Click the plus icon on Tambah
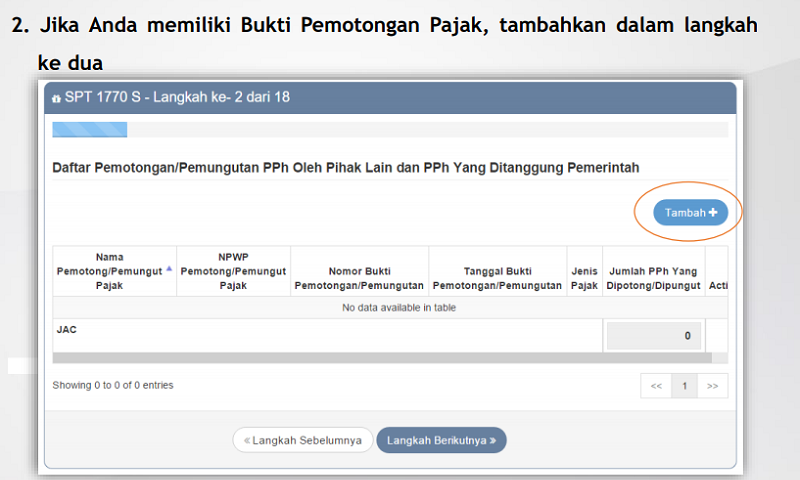This screenshot has height=480, width=800. 713,213
